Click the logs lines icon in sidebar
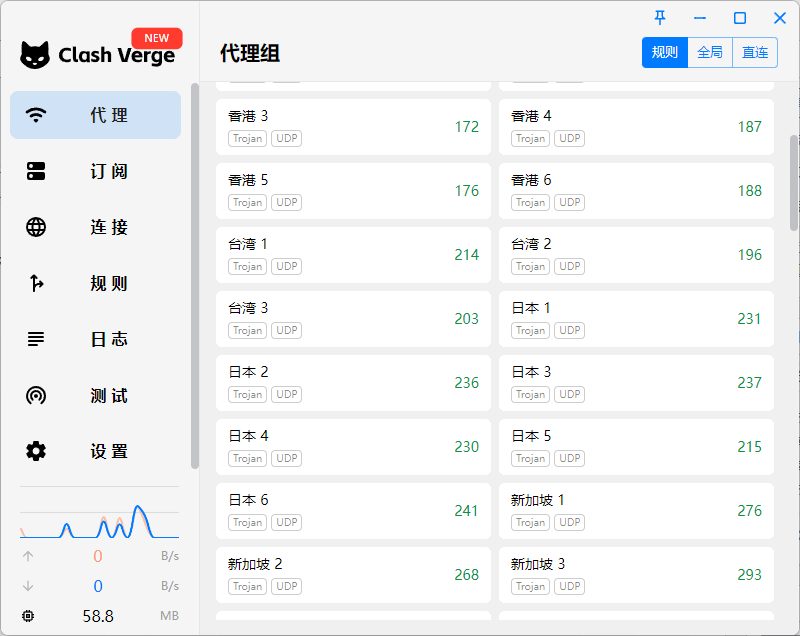800x636 pixels. pyautogui.click(x=36, y=339)
